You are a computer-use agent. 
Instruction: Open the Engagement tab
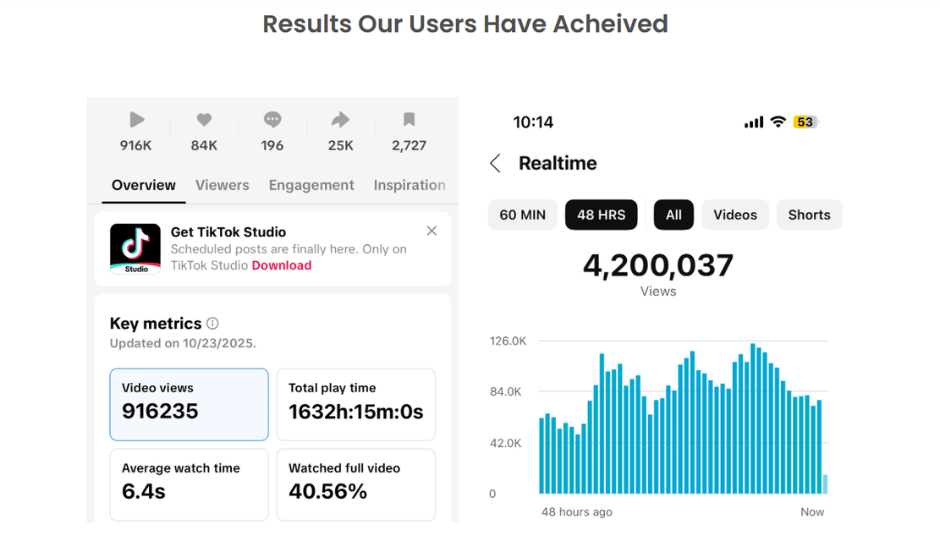click(x=311, y=185)
